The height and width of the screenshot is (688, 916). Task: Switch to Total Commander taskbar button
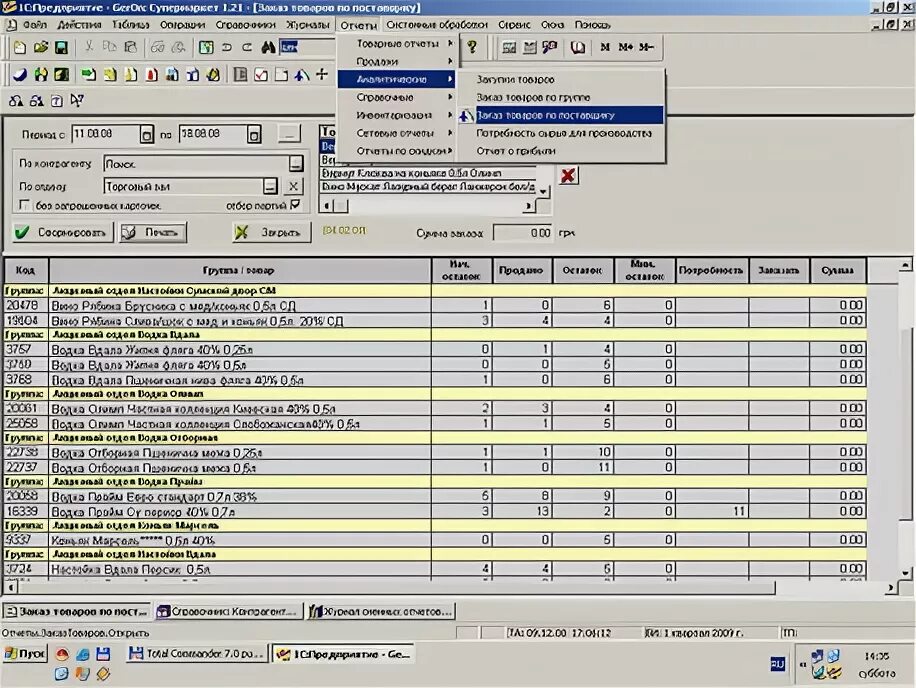coord(197,654)
